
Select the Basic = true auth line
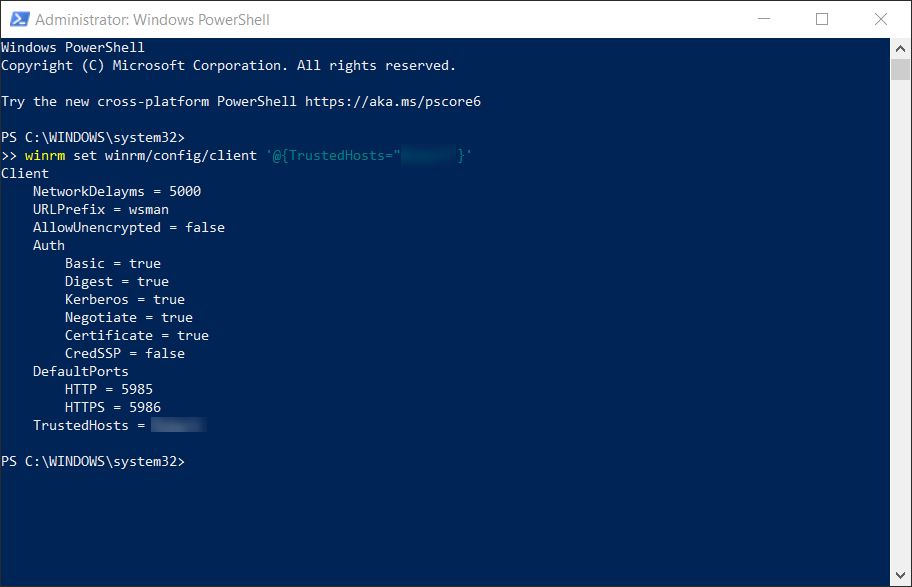click(113, 263)
